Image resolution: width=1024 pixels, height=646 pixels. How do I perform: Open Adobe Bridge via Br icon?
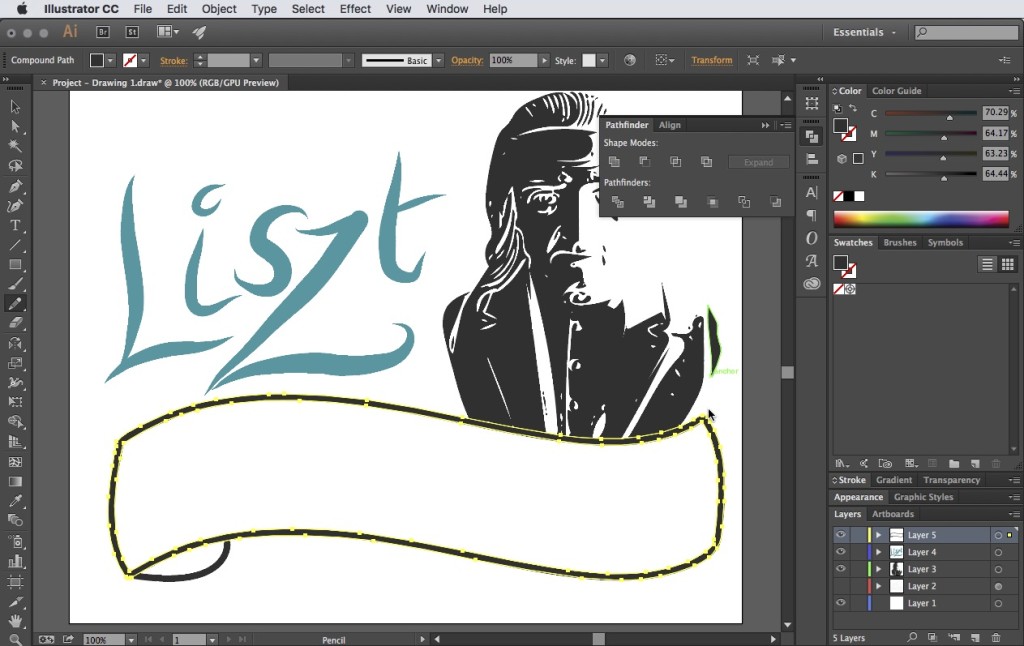point(103,32)
